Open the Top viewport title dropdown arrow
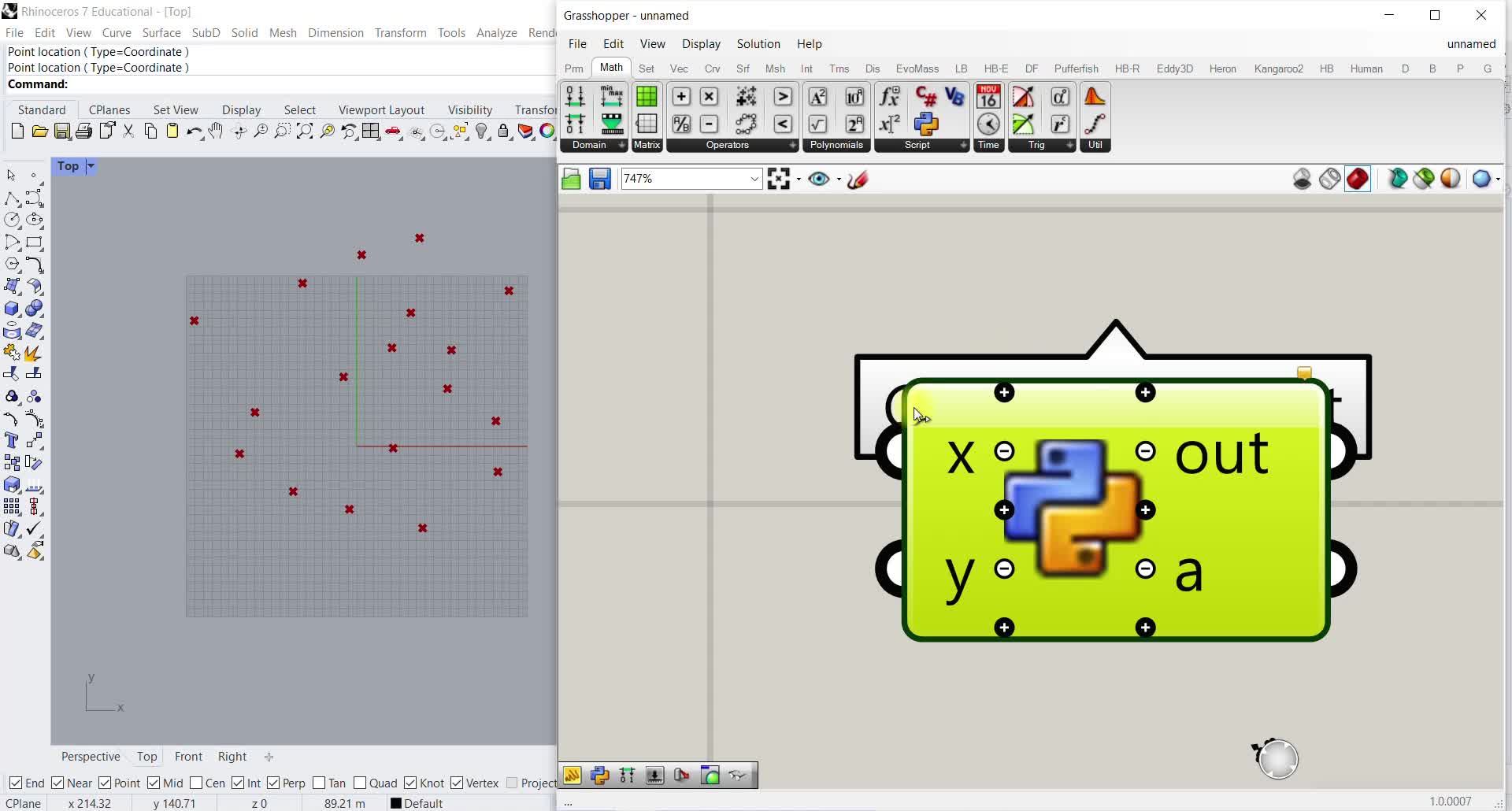This screenshot has width=1512, height=811. (91, 166)
